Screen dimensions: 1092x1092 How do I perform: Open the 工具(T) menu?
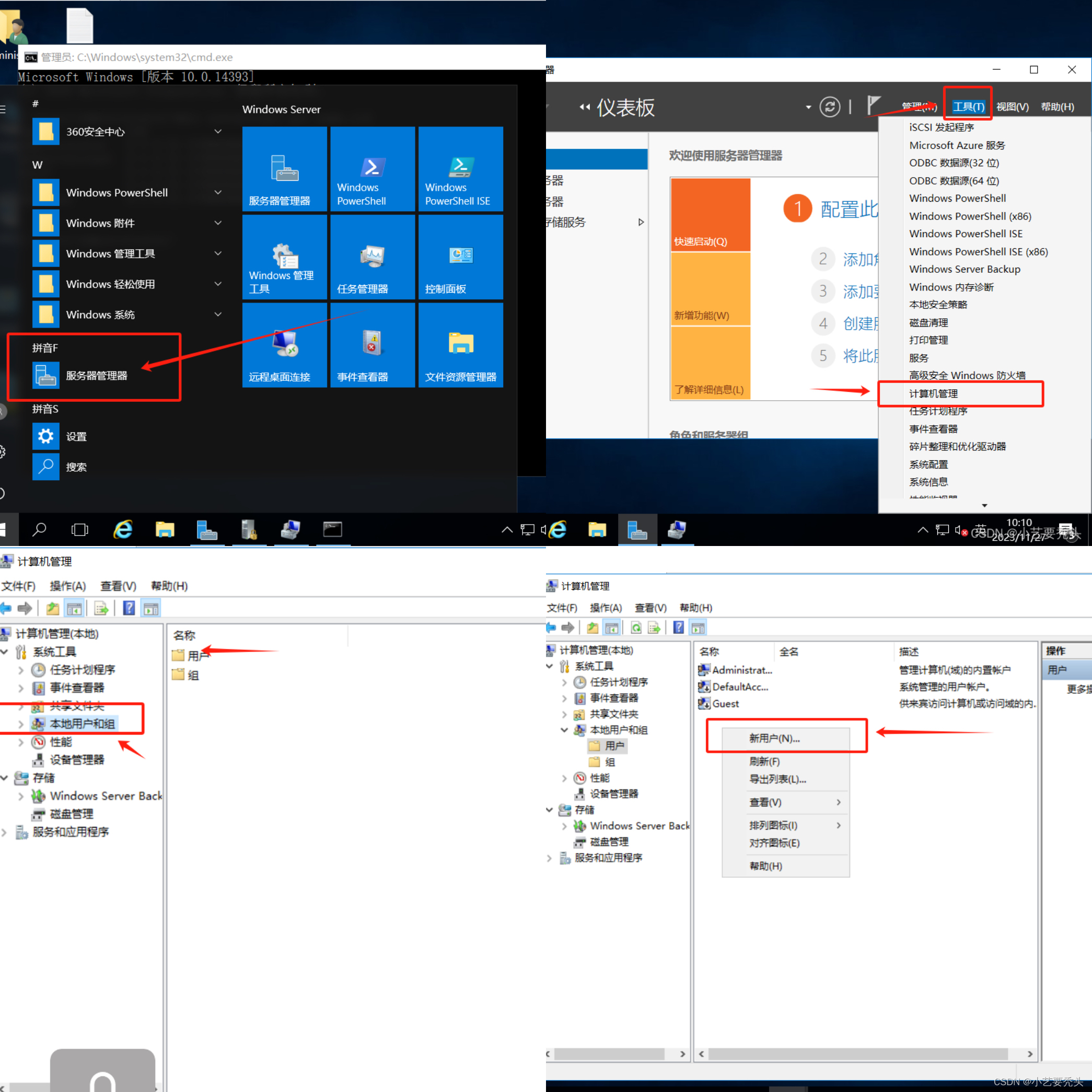point(968,107)
